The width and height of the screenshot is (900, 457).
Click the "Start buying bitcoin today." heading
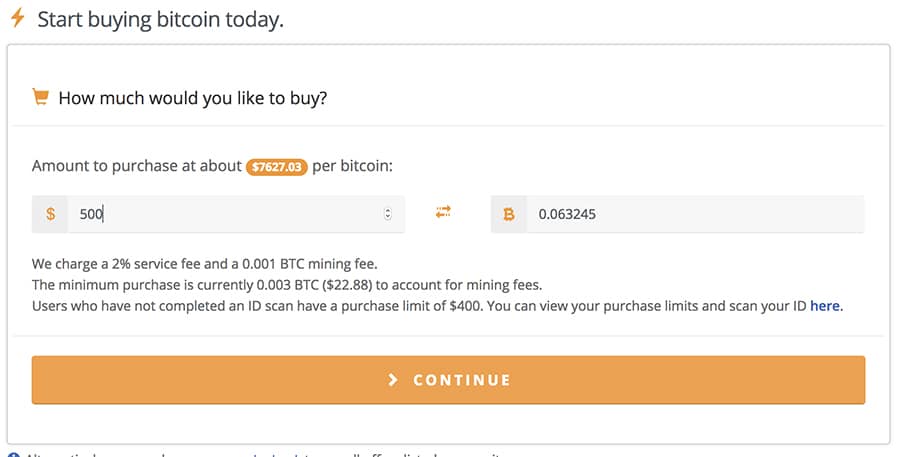(x=160, y=19)
